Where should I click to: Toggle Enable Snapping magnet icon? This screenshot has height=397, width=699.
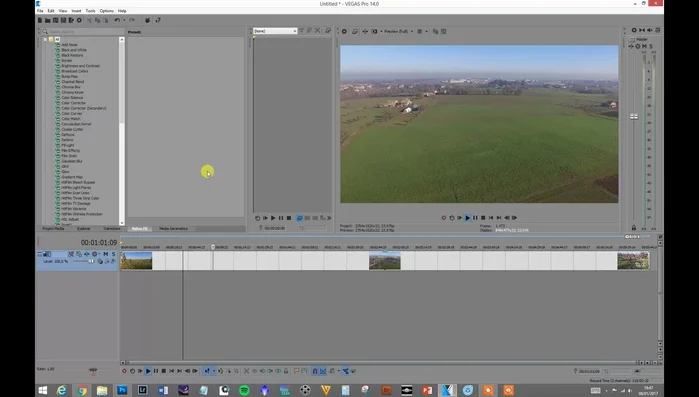click(x=315, y=371)
